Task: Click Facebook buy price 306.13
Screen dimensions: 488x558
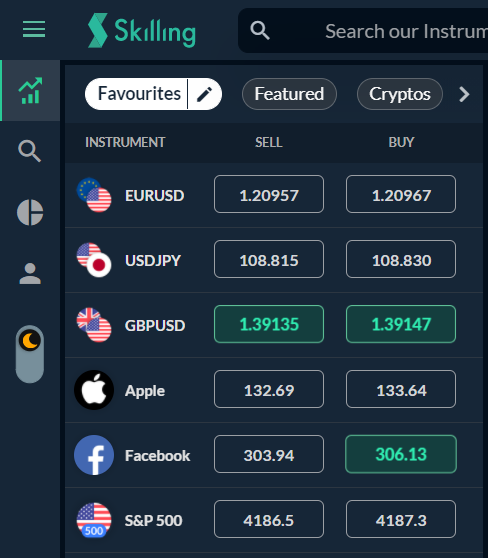Action: pos(401,454)
